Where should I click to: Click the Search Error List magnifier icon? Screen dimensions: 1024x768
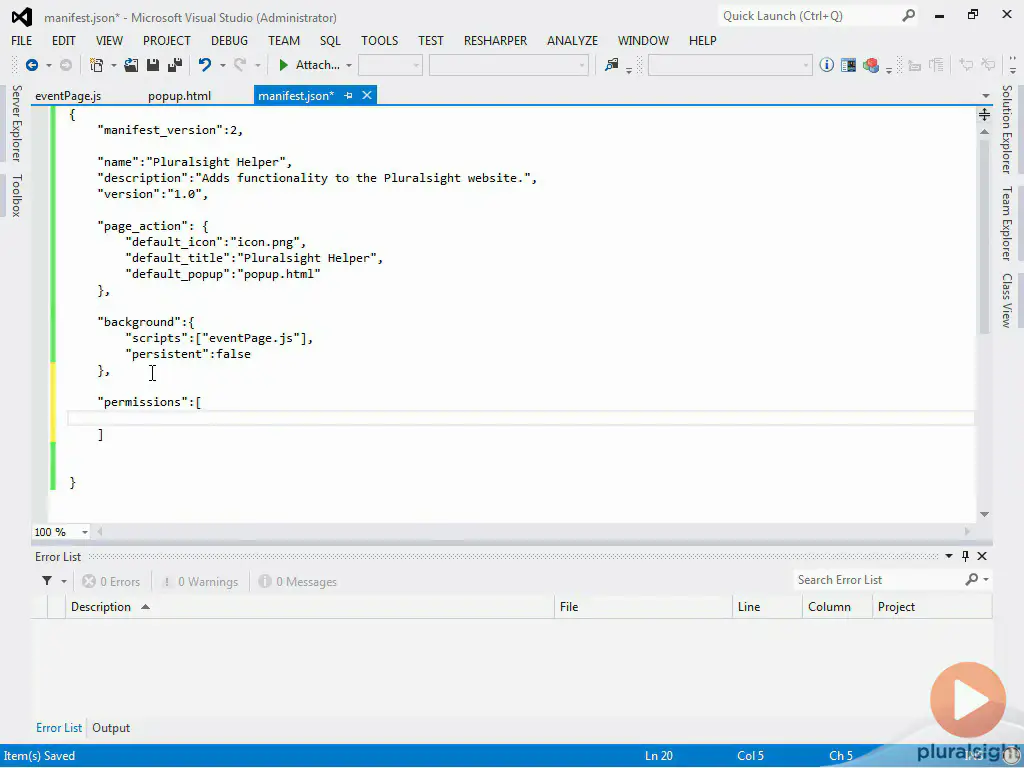coord(972,579)
